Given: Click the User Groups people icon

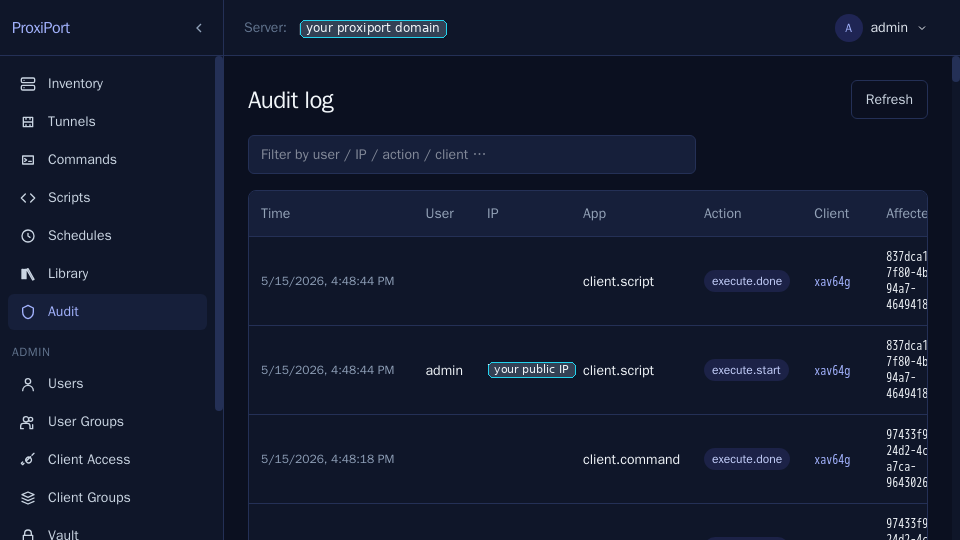Looking at the screenshot, I should [28, 422].
